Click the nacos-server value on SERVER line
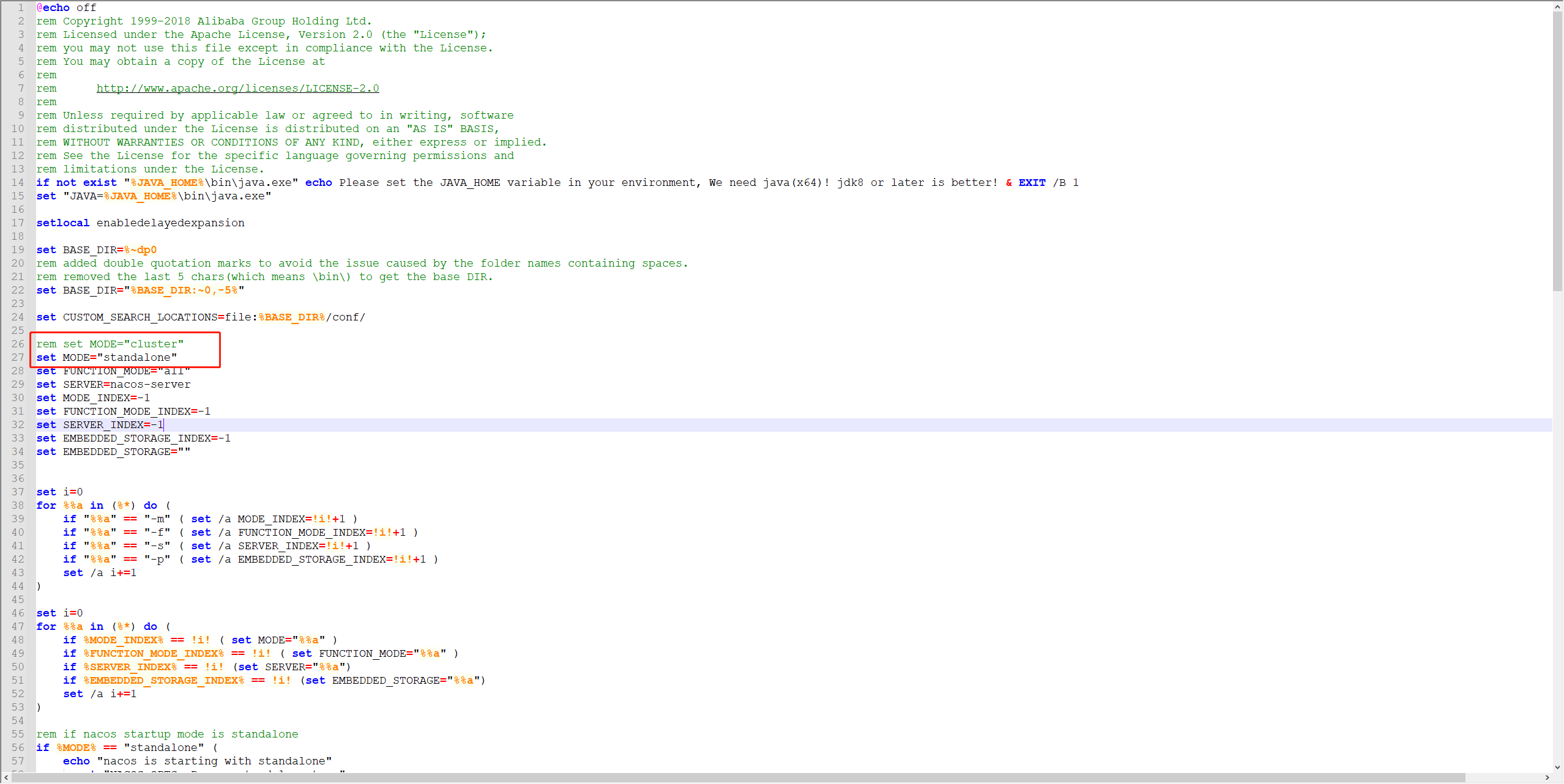Screen dimensions: 1564x784 pyautogui.click(x=151, y=385)
